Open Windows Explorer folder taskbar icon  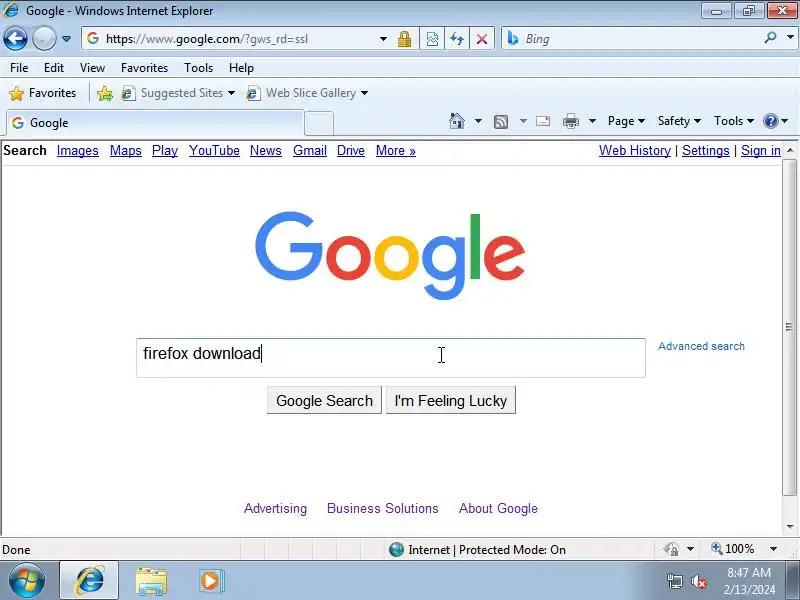[151, 582]
